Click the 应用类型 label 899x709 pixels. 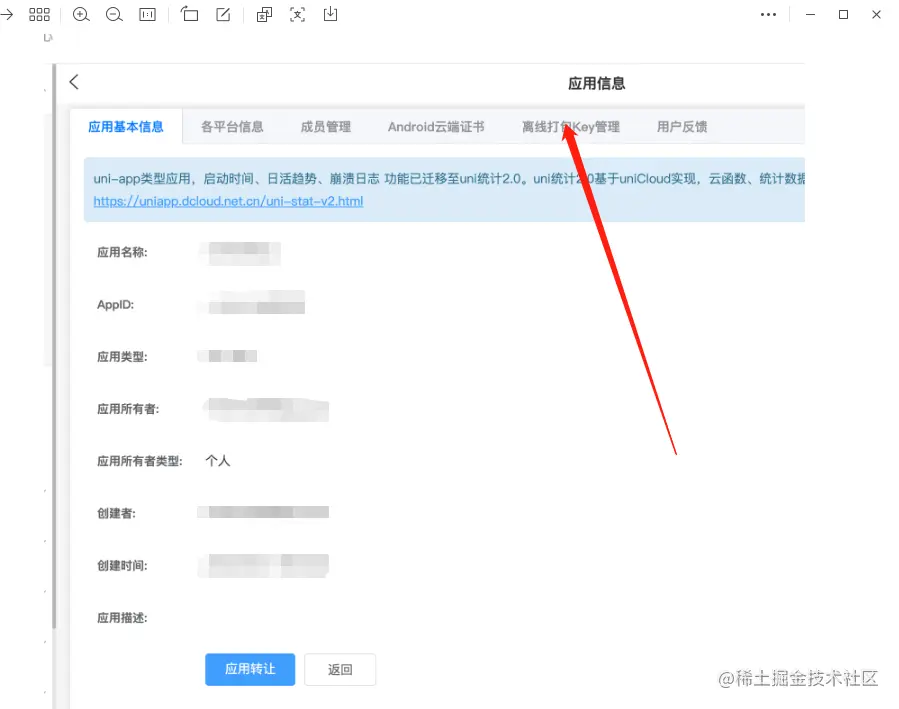[122, 357]
